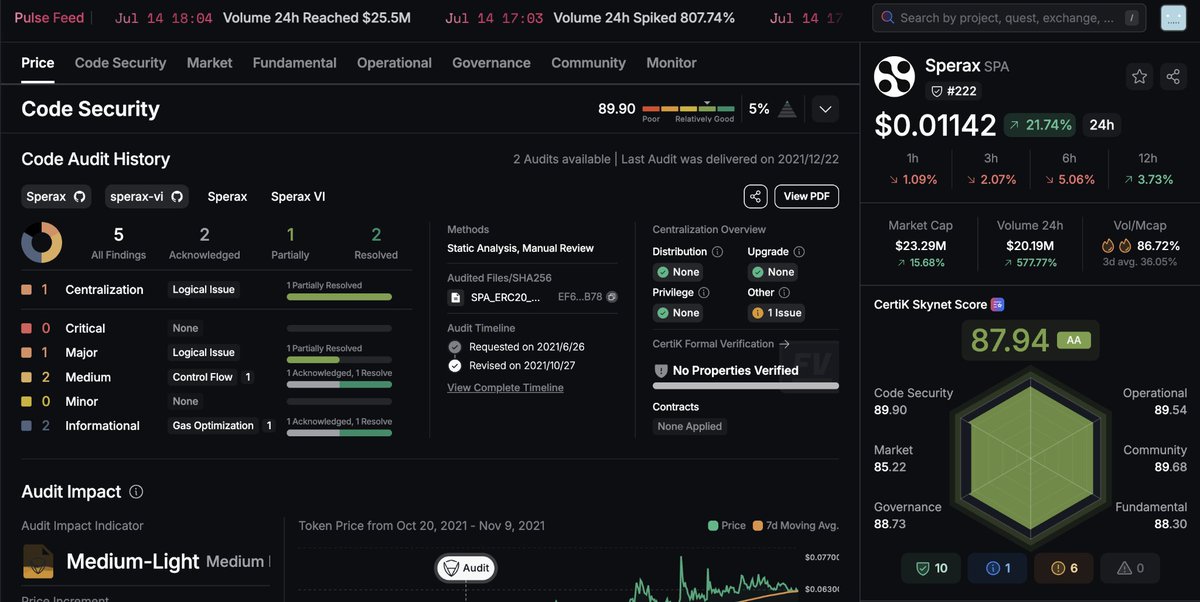Open the user avatar menu

1172,18
